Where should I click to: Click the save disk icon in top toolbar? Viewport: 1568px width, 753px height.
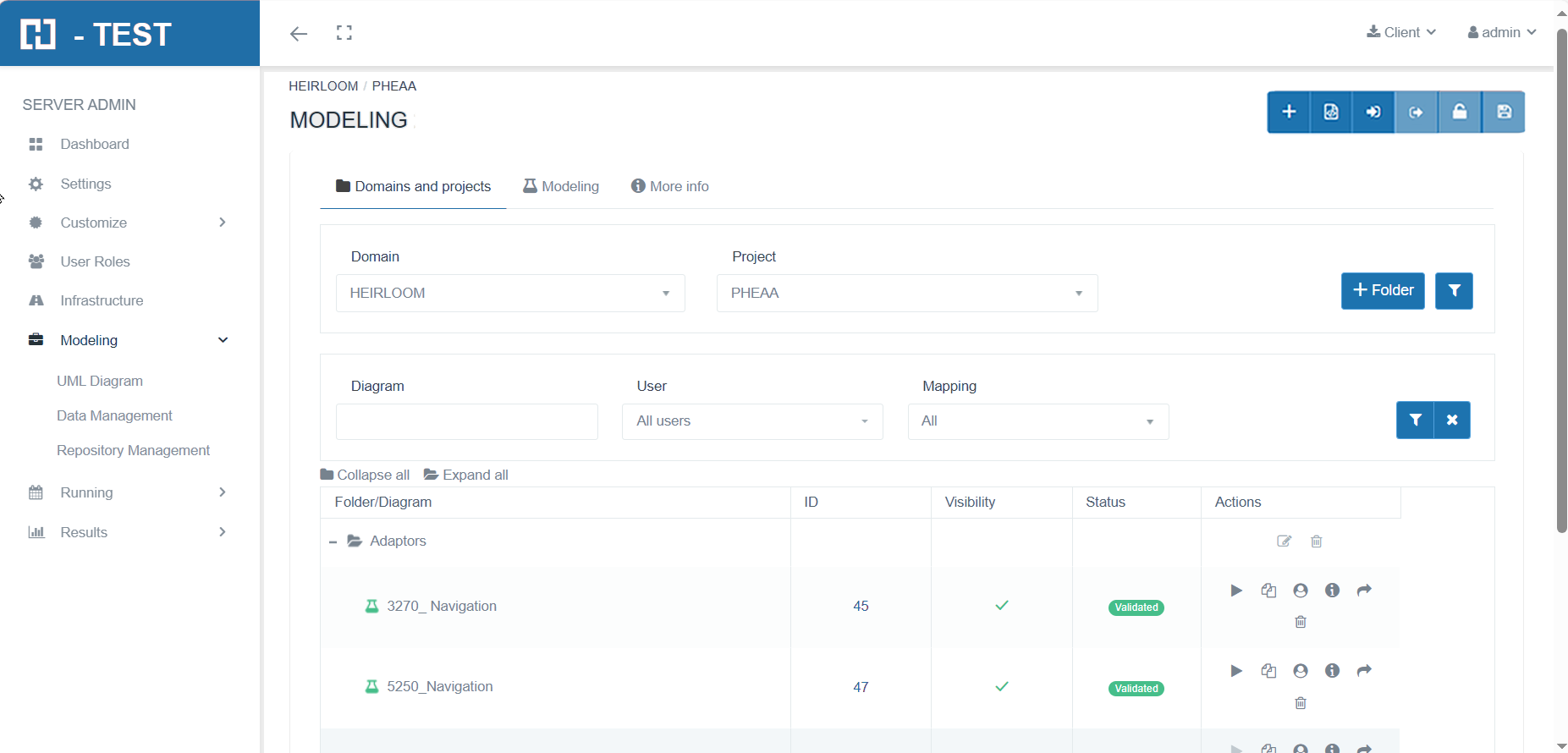(x=1504, y=112)
